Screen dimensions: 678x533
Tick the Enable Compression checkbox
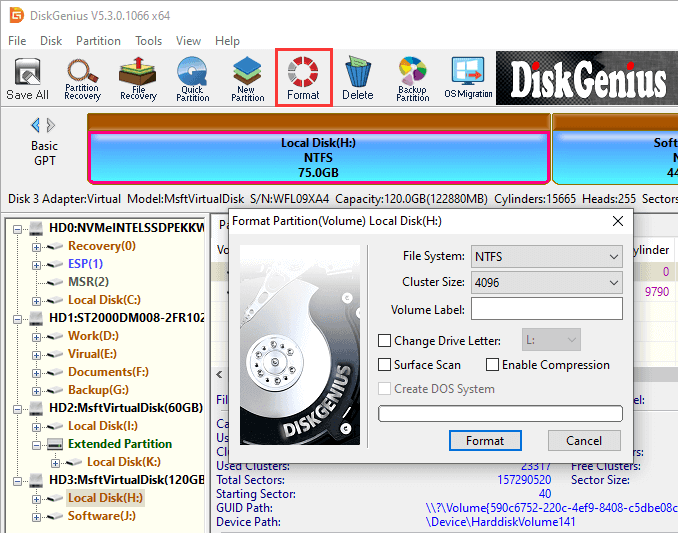coord(492,365)
